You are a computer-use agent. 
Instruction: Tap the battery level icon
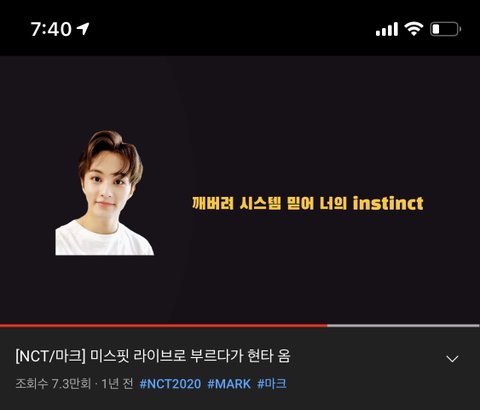pyautogui.click(x=446, y=29)
